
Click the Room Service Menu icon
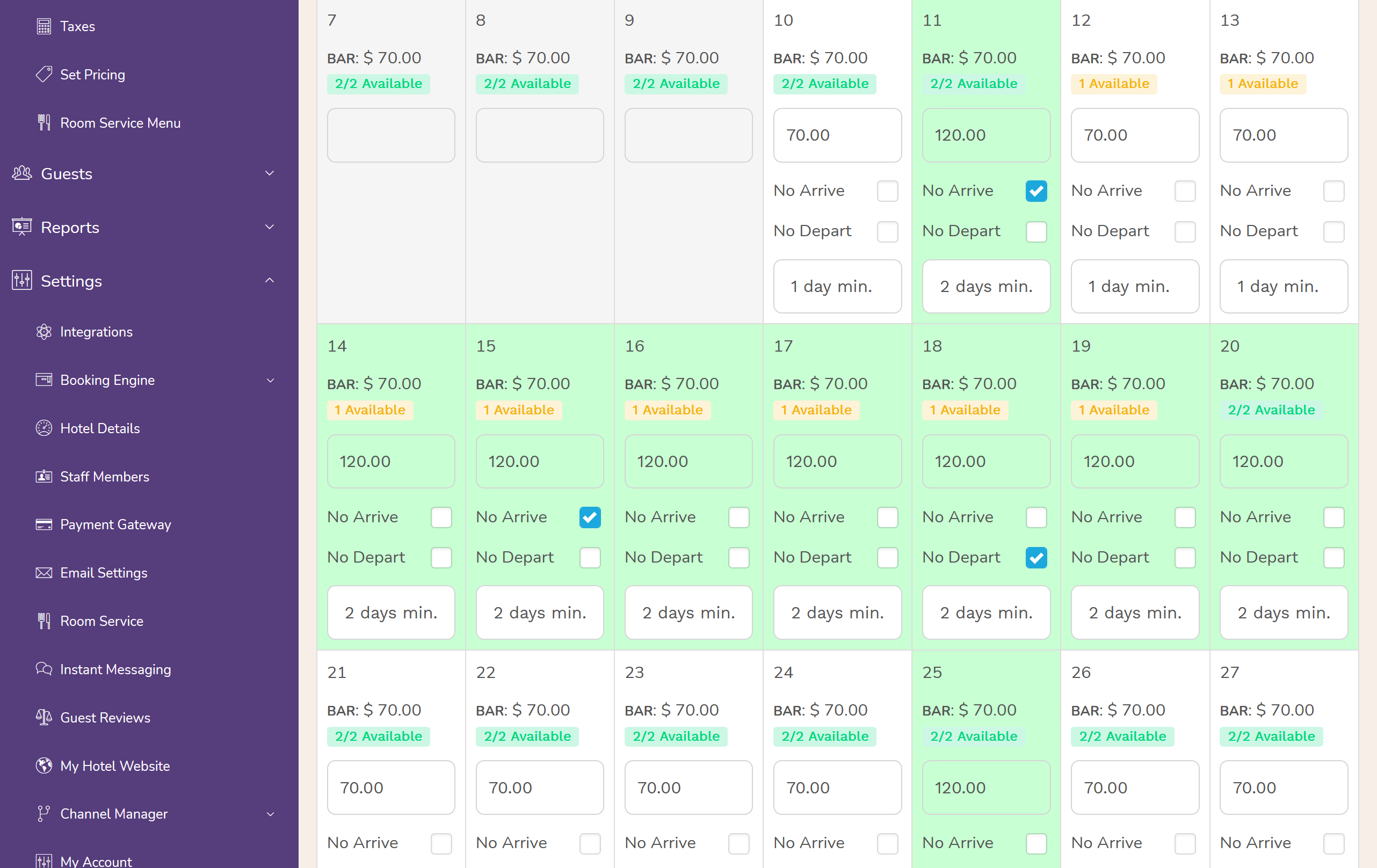click(x=44, y=122)
